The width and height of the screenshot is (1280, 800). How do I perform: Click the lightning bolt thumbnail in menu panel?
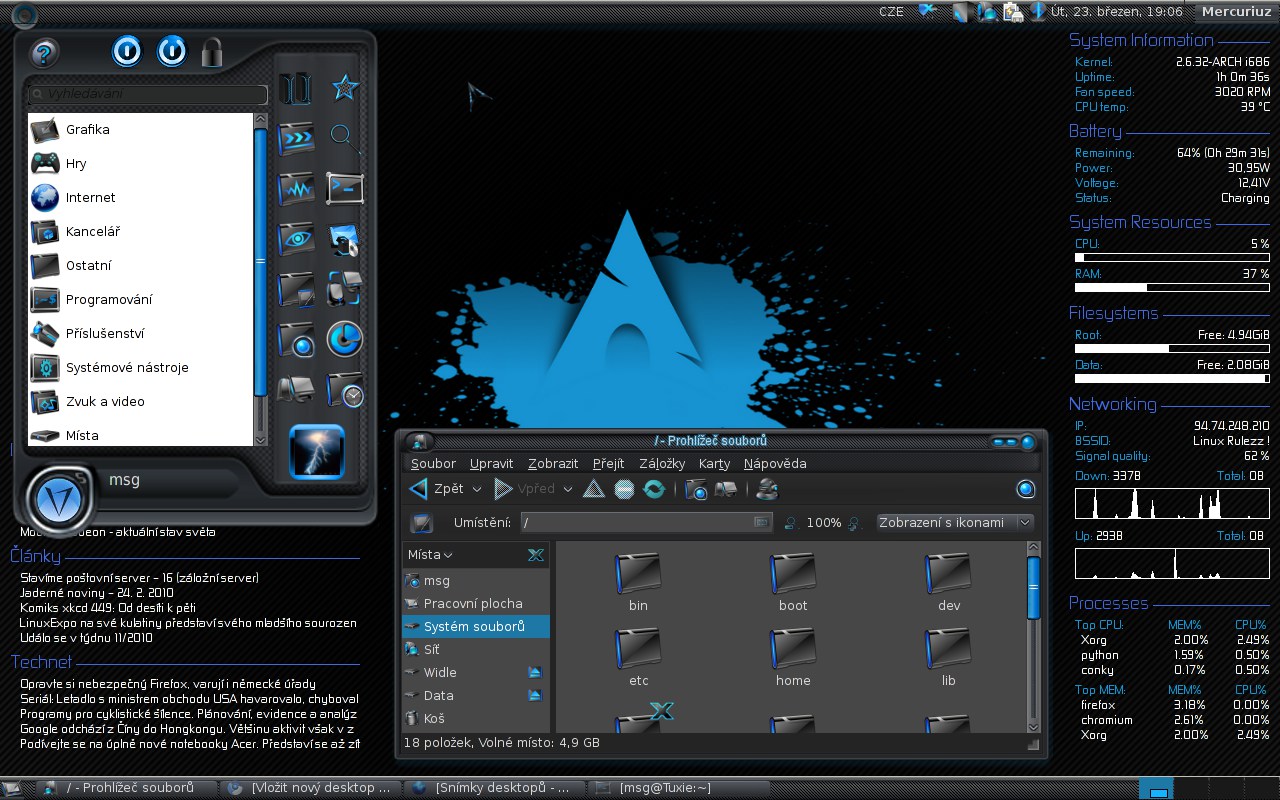click(317, 451)
